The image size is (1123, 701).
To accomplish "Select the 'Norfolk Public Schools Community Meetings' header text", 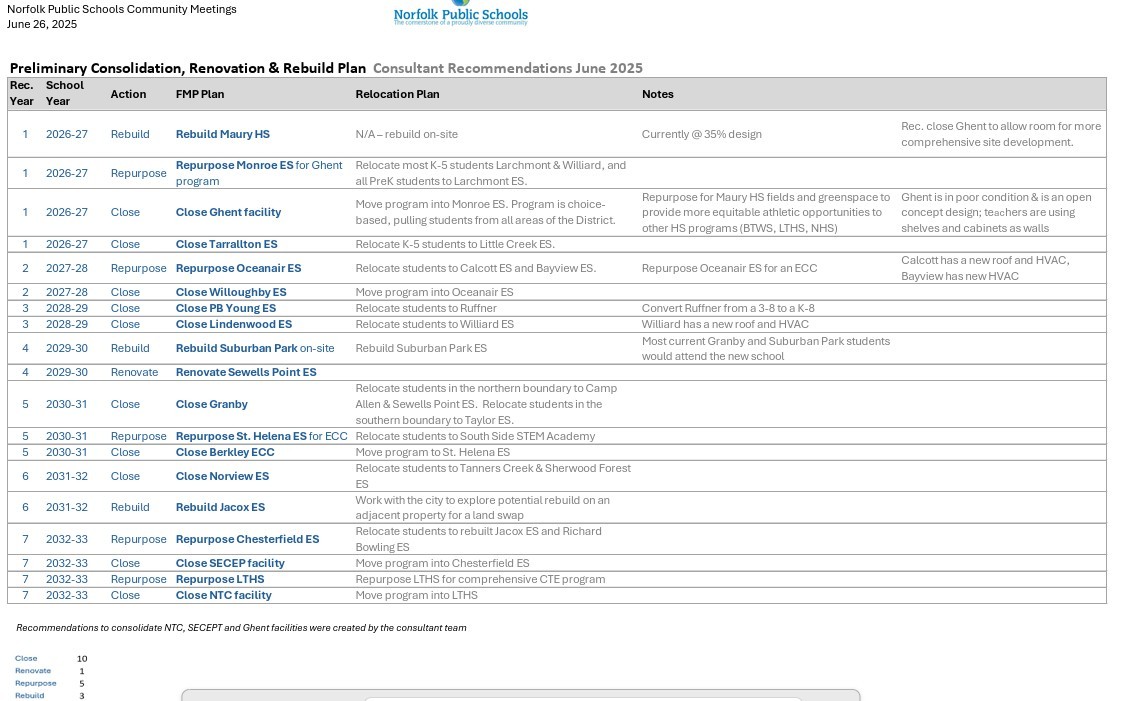I will [122, 9].
